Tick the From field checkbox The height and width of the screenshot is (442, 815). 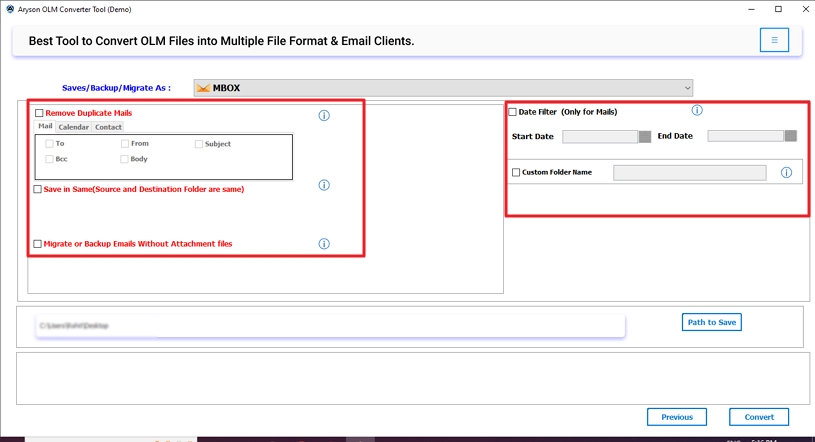[125, 144]
